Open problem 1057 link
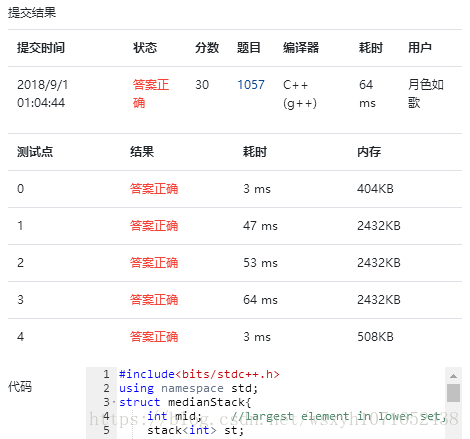 (x=251, y=85)
